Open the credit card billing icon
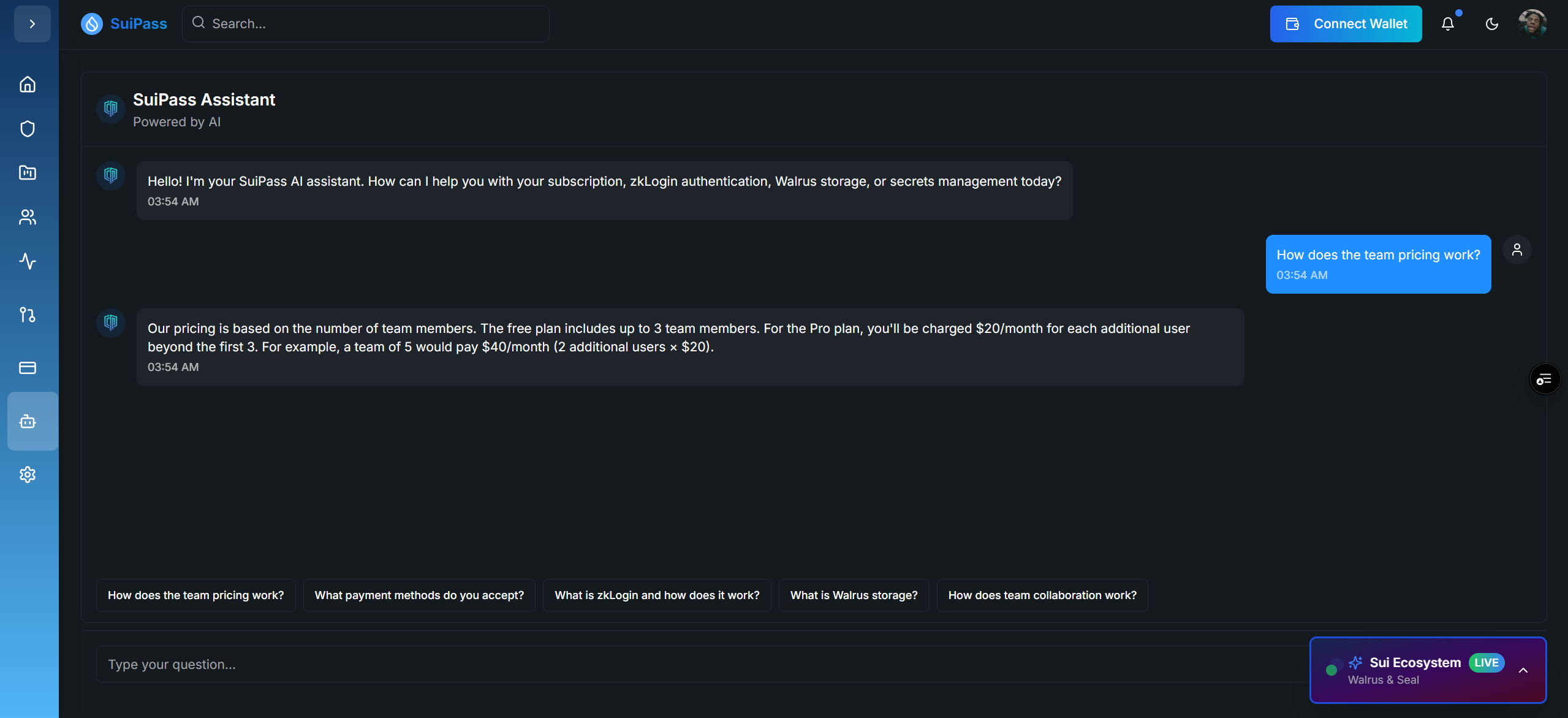The image size is (1568, 718). pyautogui.click(x=28, y=368)
